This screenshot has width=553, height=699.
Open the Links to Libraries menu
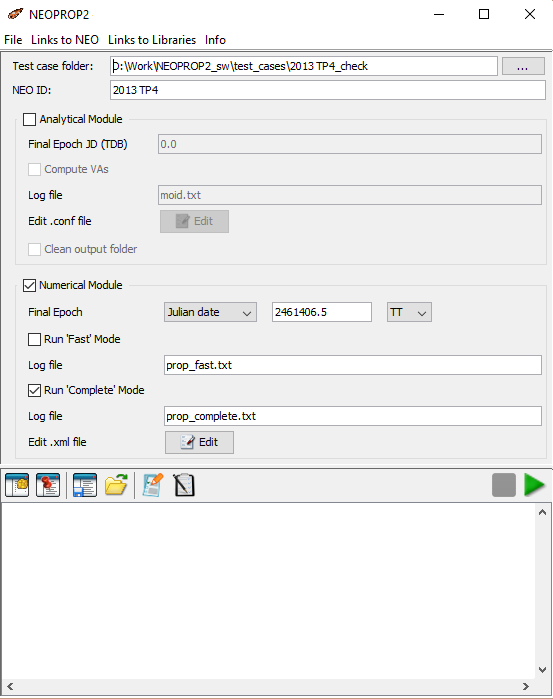point(152,40)
